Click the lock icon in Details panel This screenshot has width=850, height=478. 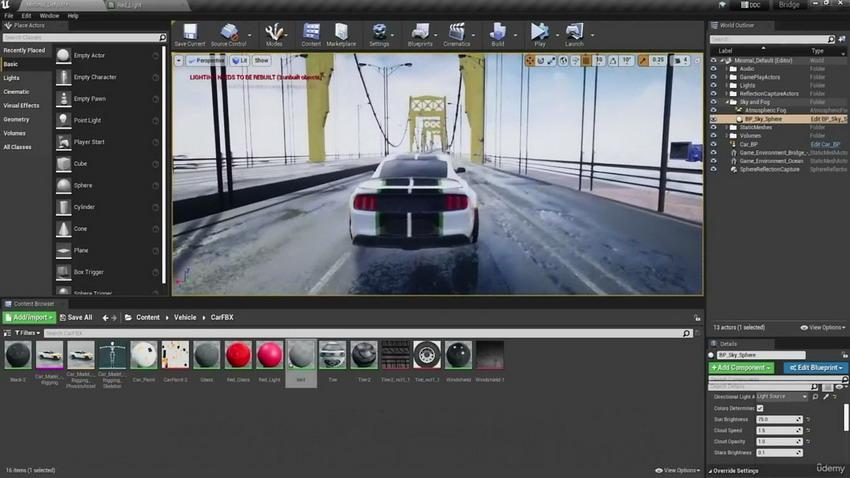coord(845,355)
